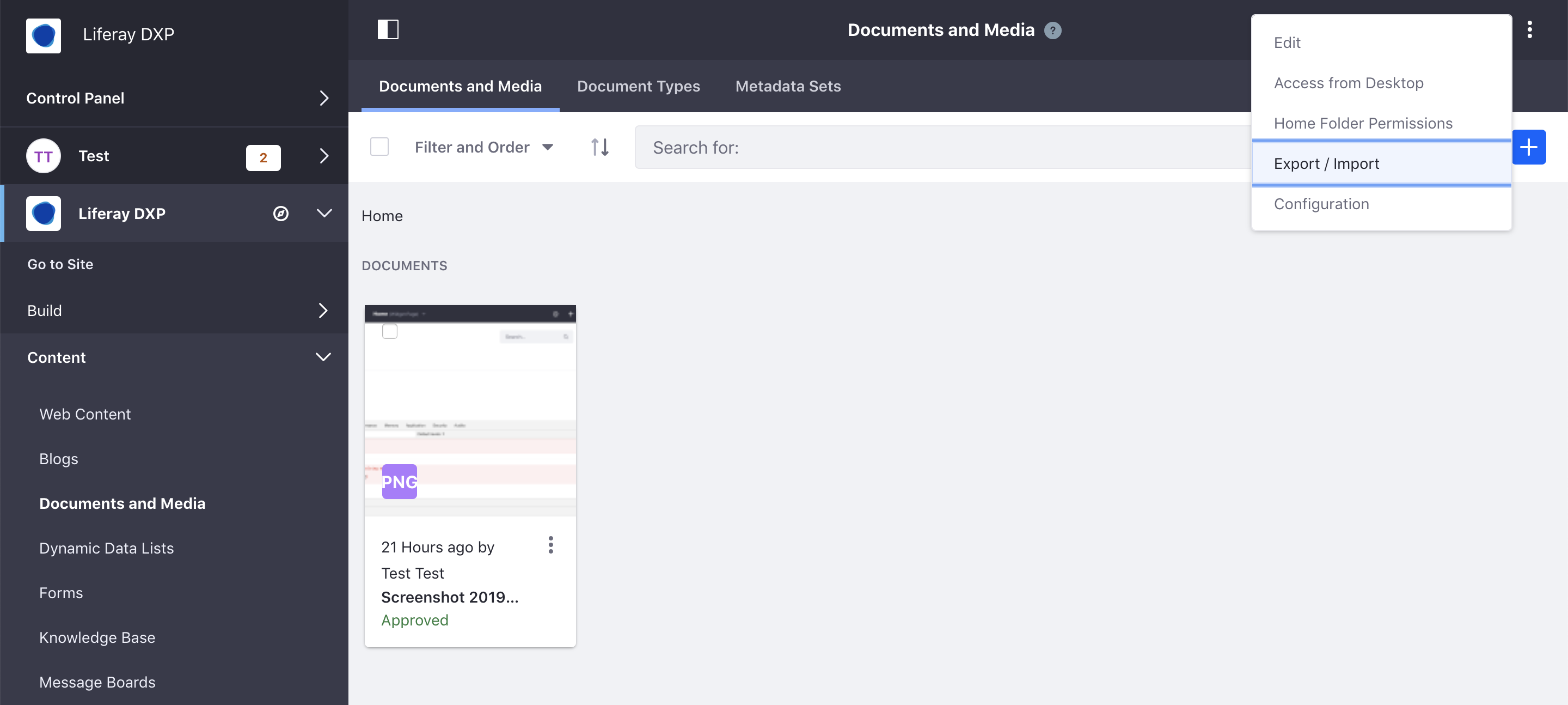Switch to Document Types tab
Image resolution: width=1568 pixels, height=705 pixels.
pos(639,87)
